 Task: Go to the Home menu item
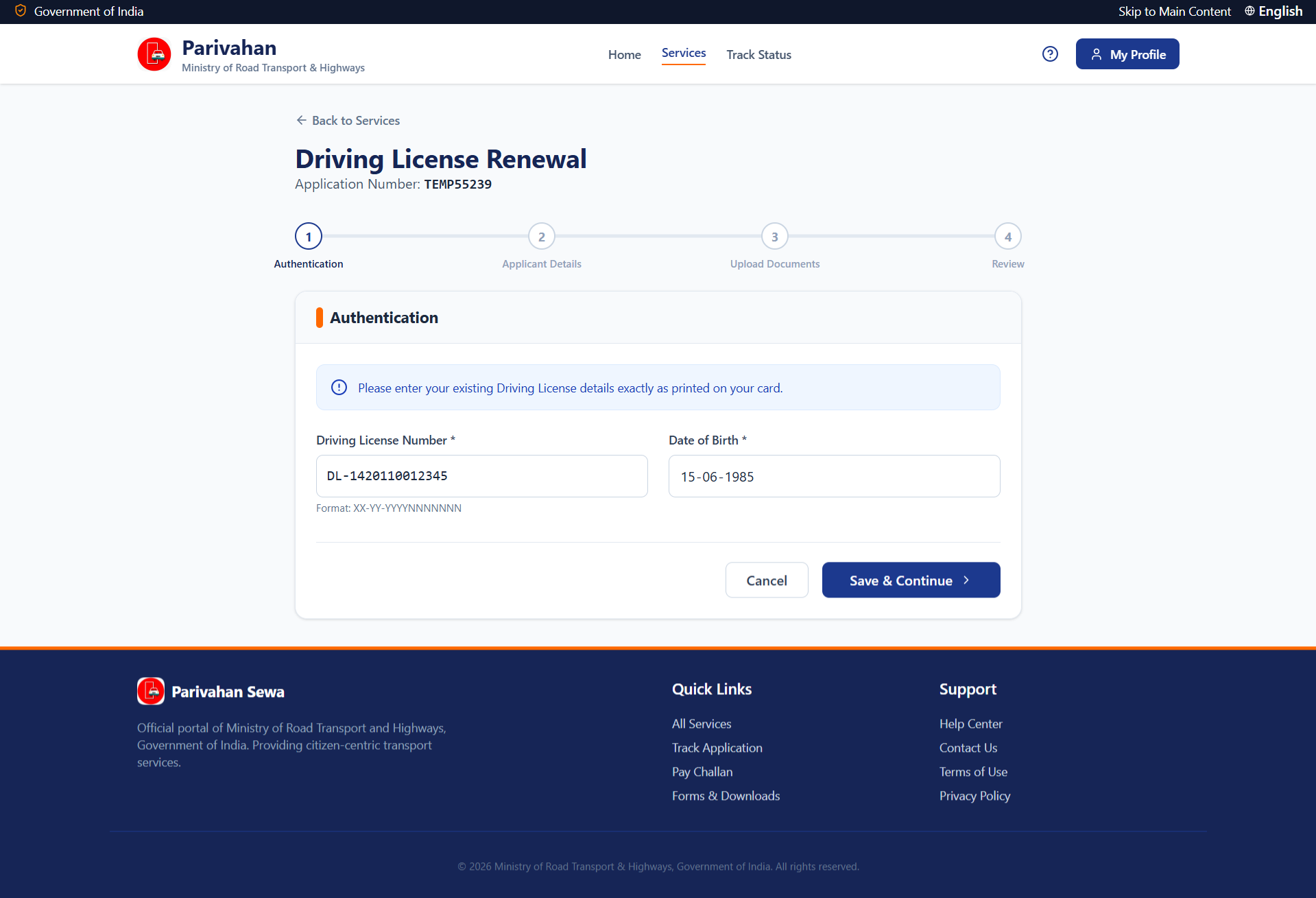624,55
